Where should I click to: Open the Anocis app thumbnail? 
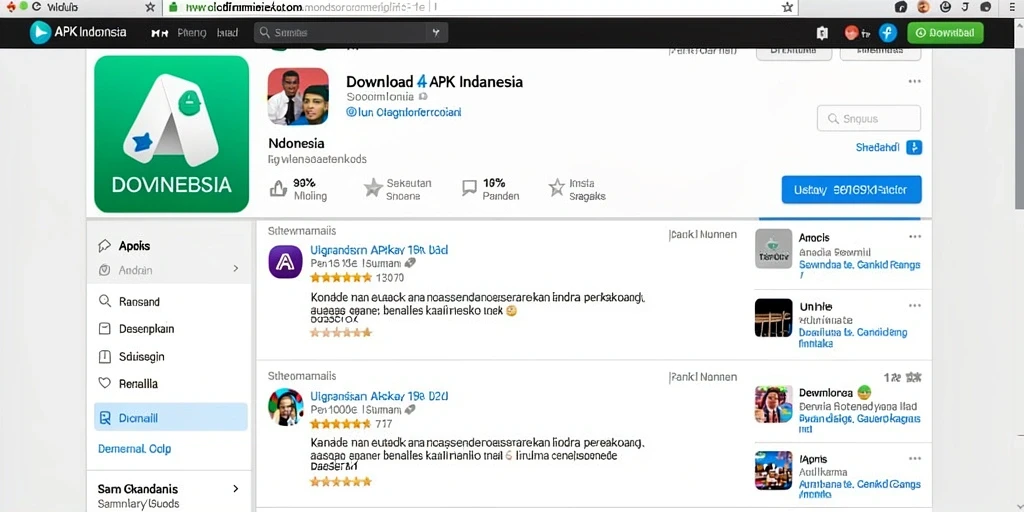point(774,249)
